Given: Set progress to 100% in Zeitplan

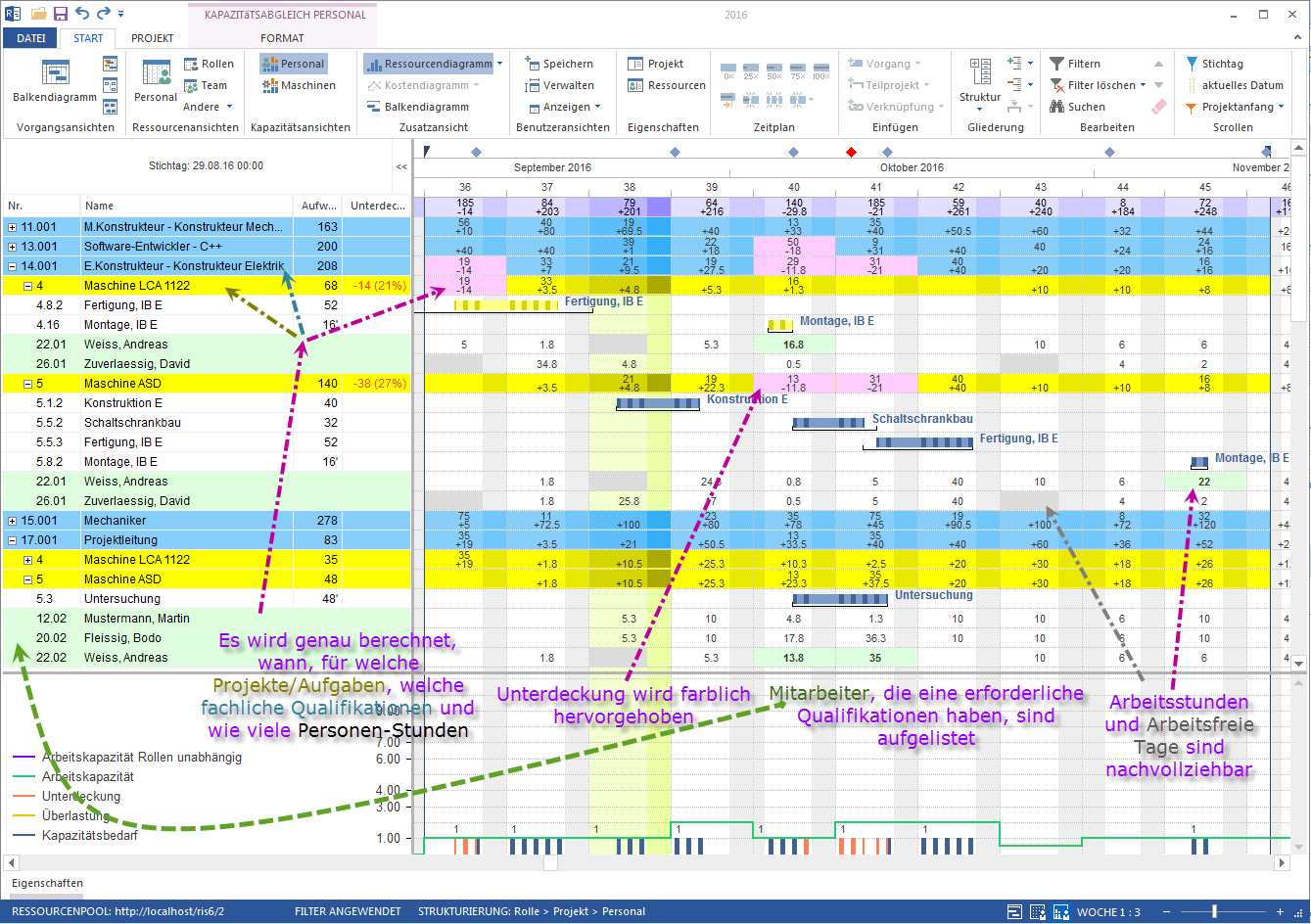Looking at the screenshot, I should click(x=820, y=69).
